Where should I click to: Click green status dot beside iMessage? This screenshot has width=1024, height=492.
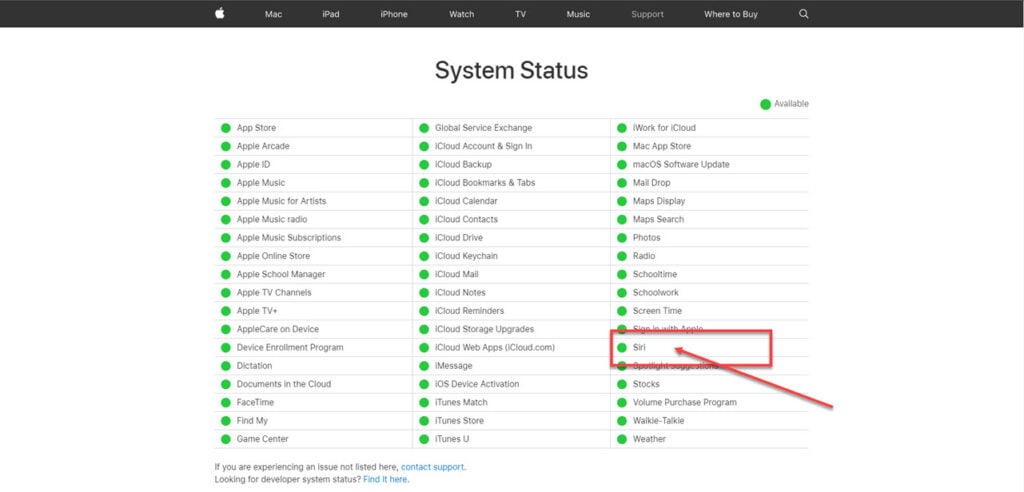pyautogui.click(x=424, y=366)
